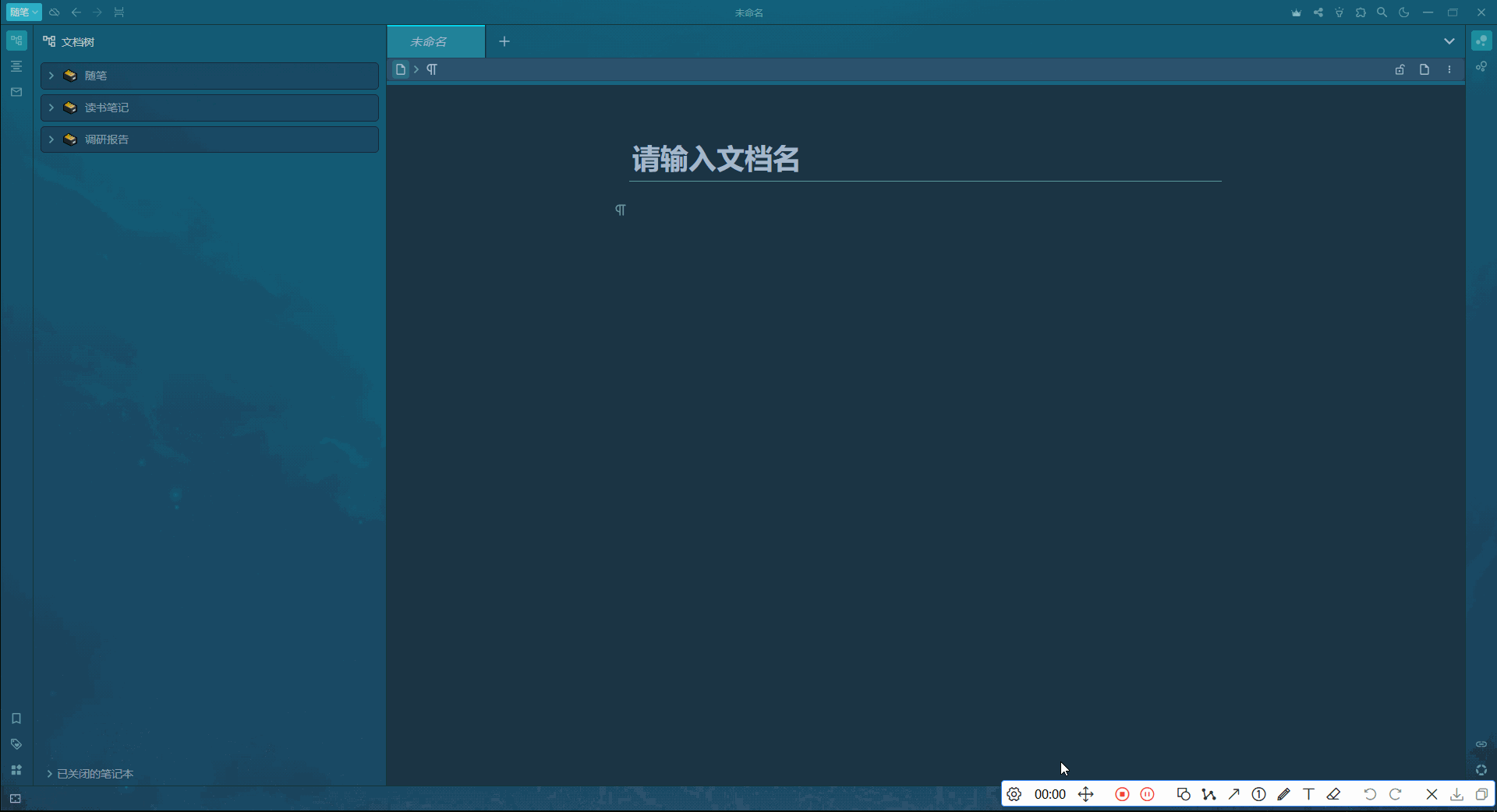The height and width of the screenshot is (812, 1497).
Task: Open the outline panel icon
Action: [x=16, y=66]
